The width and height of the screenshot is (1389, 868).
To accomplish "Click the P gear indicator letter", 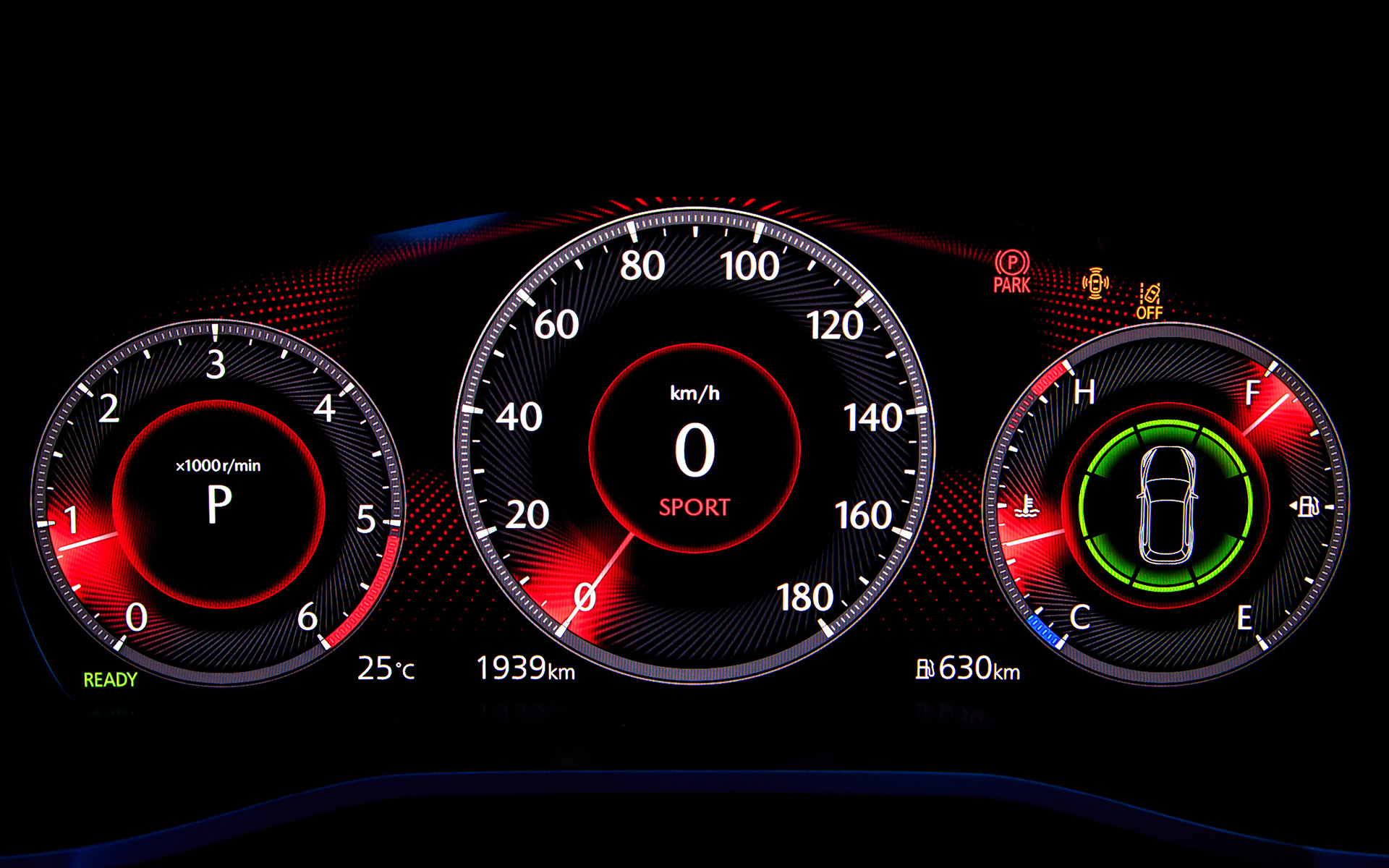I will pos(218,504).
